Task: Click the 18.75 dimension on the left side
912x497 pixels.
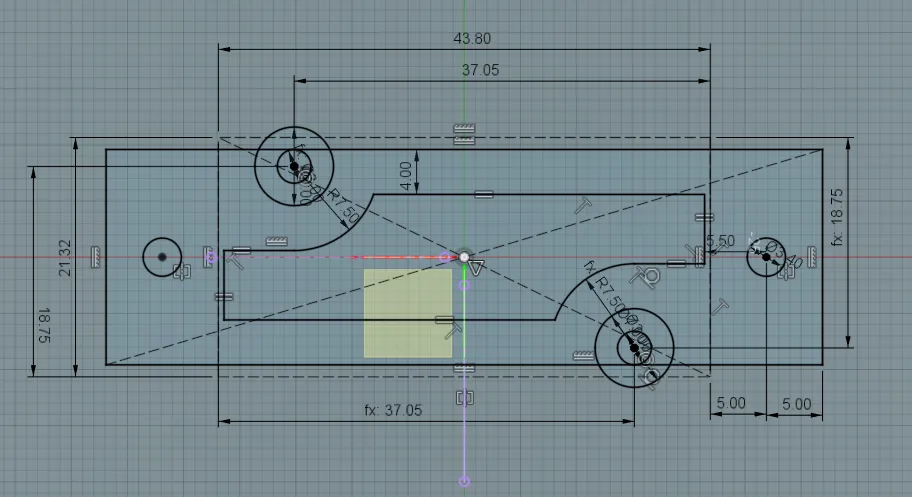Action: [x=44, y=325]
